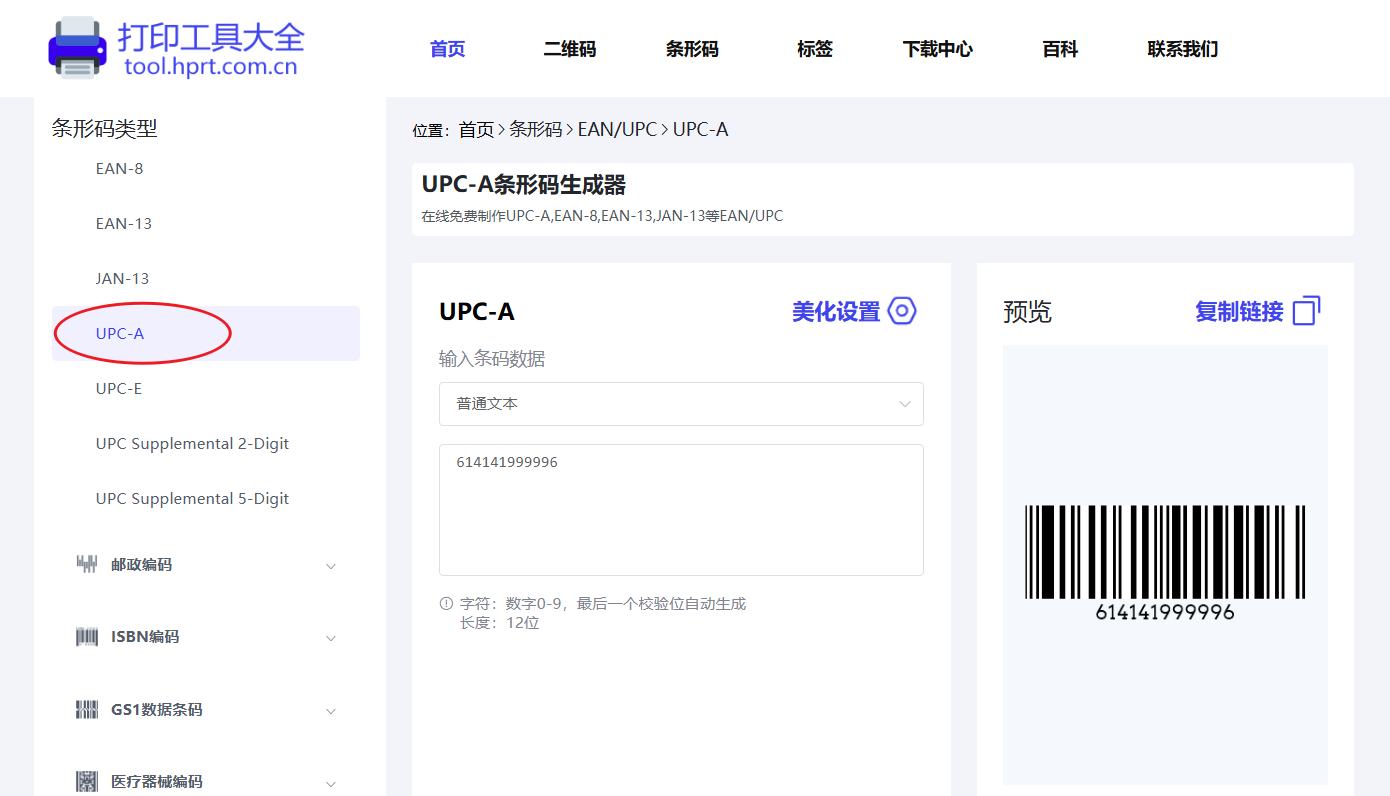Click the 长度：12位 hint text

pyautogui.click(x=499, y=623)
